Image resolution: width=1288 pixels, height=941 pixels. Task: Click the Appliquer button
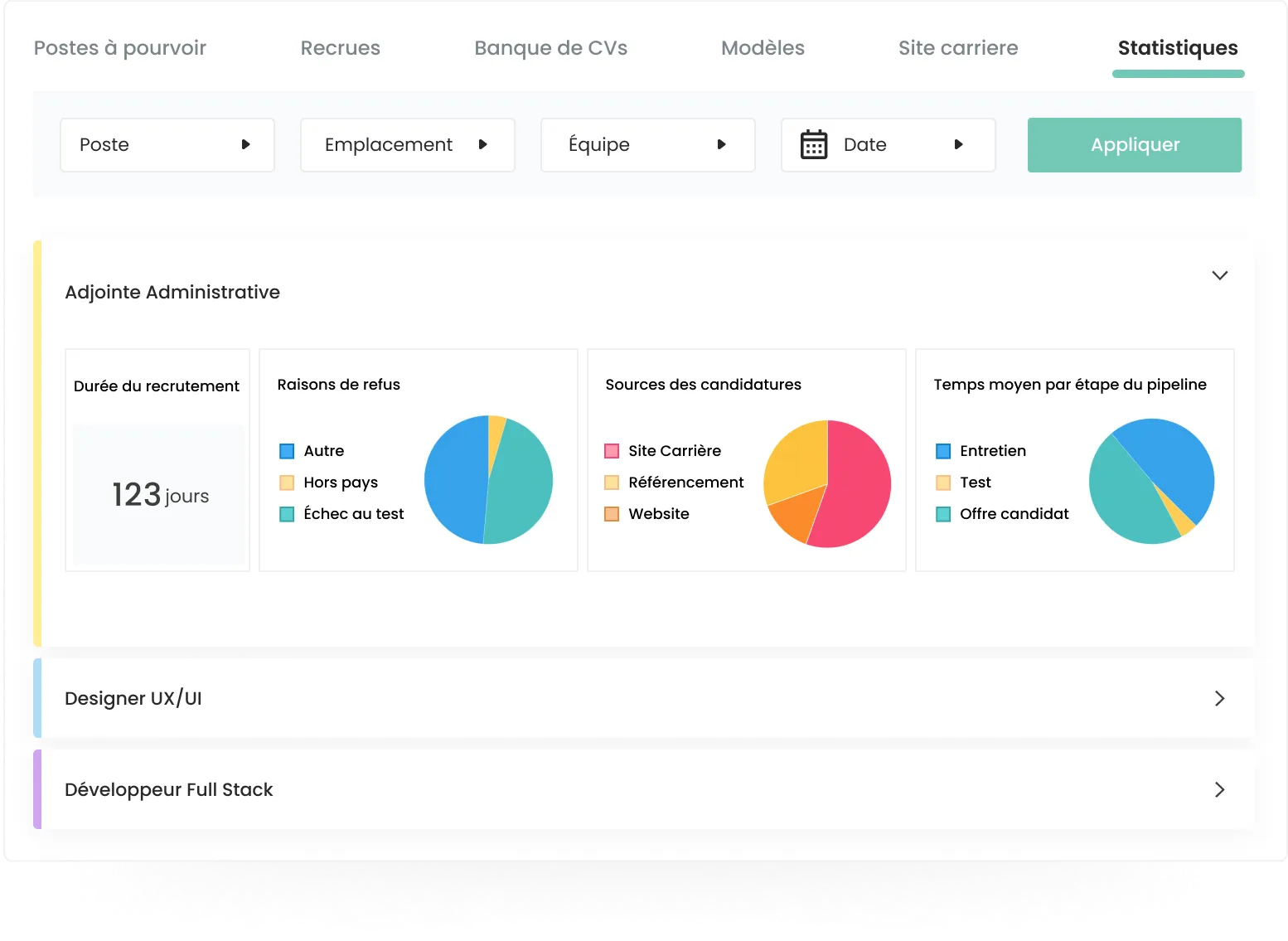(x=1134, y=145)
